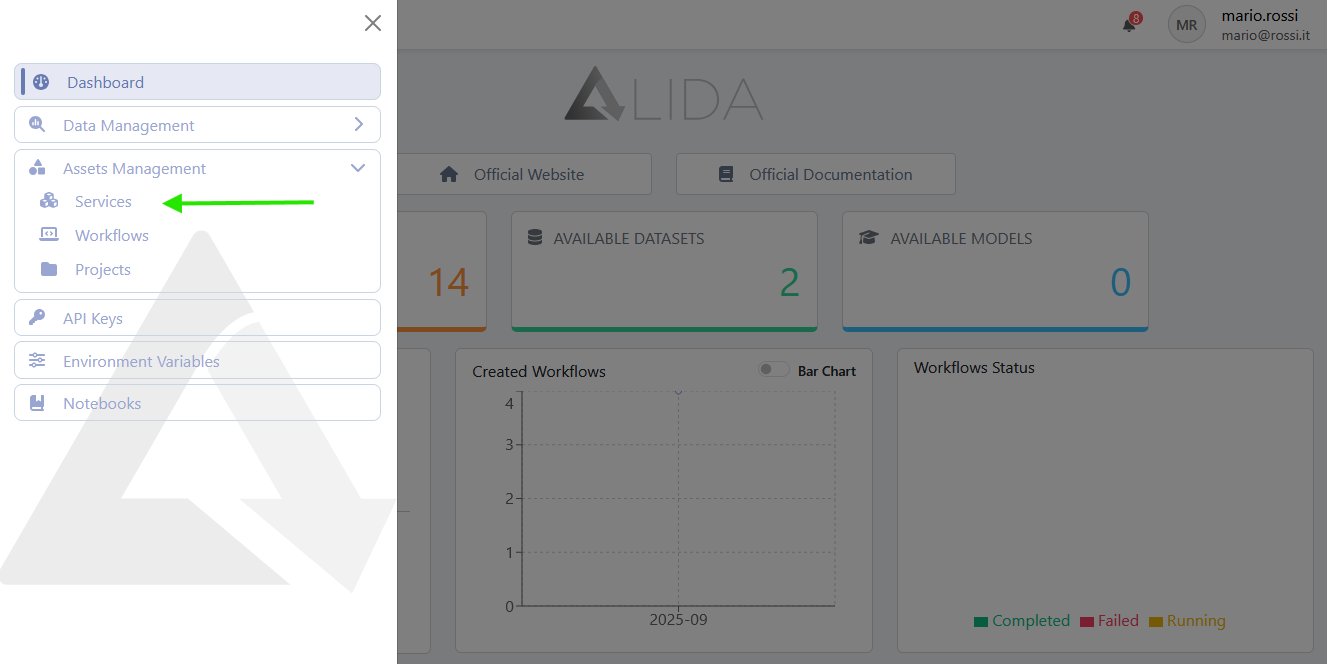Click the Available Models graduation cap icon
Screen dimensions: 1327x664
(868, 238)
